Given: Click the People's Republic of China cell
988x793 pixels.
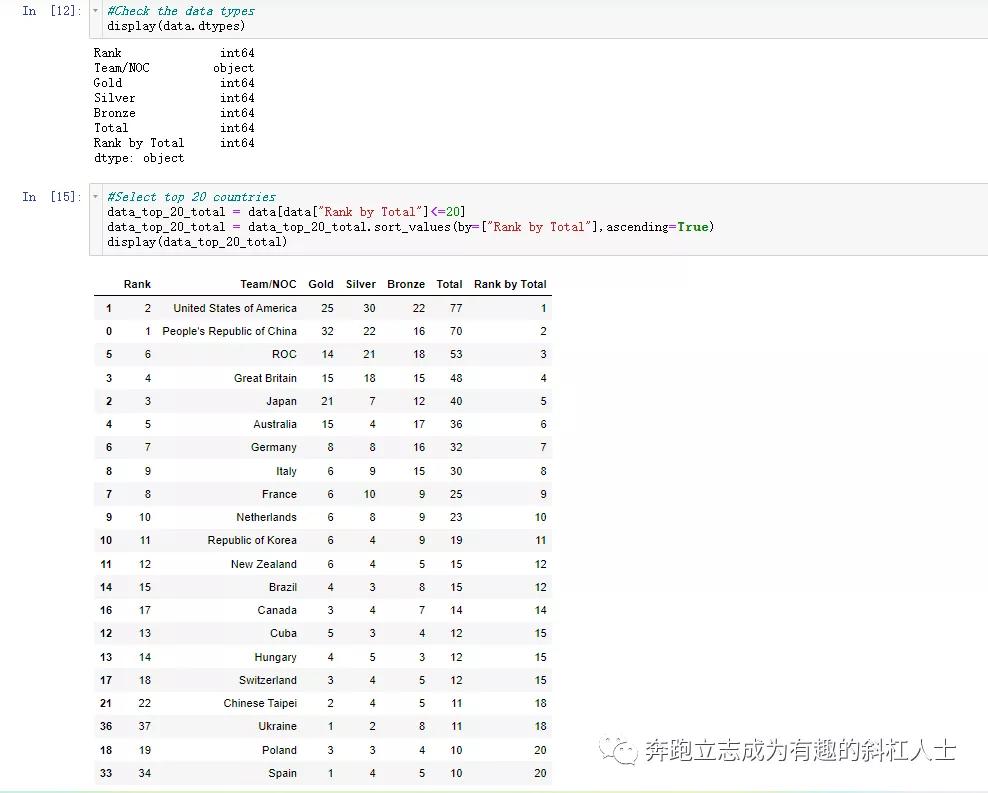Looking at the screenshot, I should click(x=230, y=331).
